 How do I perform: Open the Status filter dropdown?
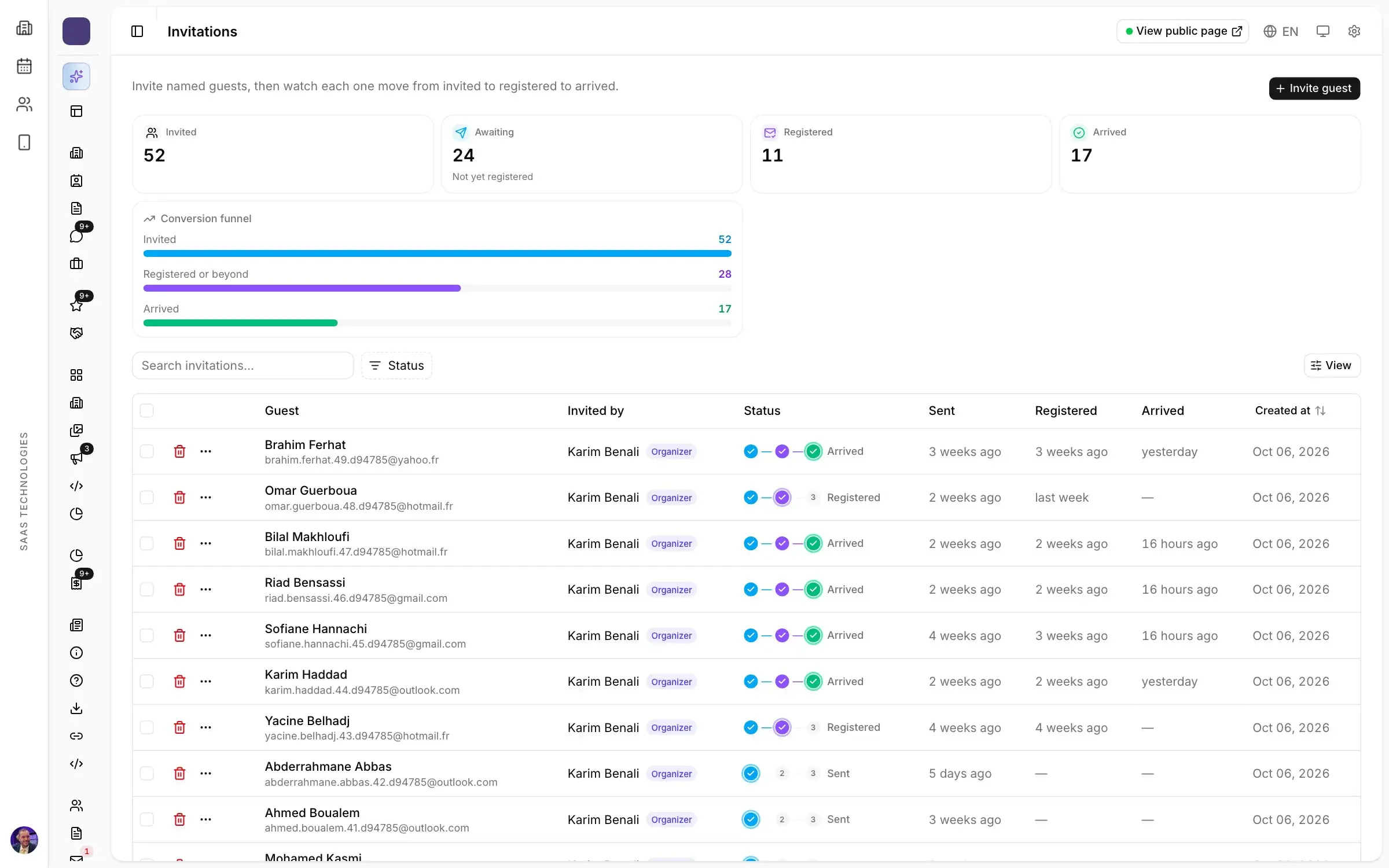pyautogui.click(x=396, y=366)
